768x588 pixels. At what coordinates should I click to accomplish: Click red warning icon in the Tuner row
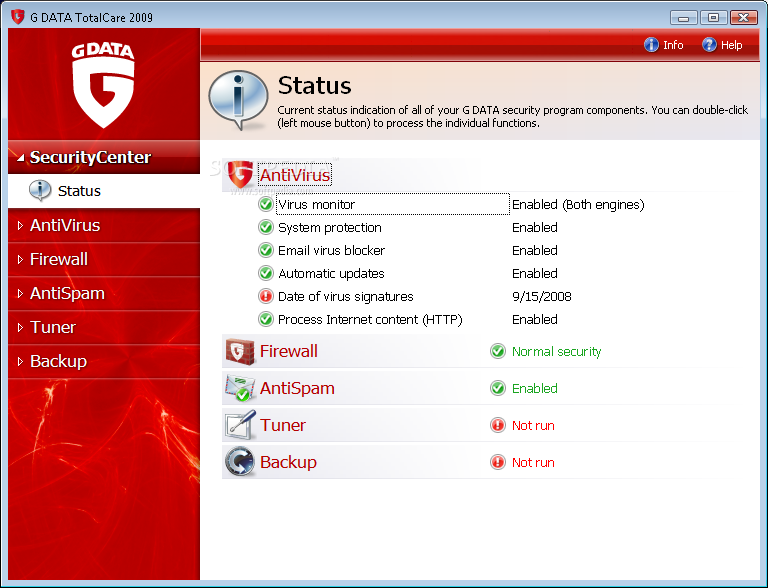pos(498,425)
